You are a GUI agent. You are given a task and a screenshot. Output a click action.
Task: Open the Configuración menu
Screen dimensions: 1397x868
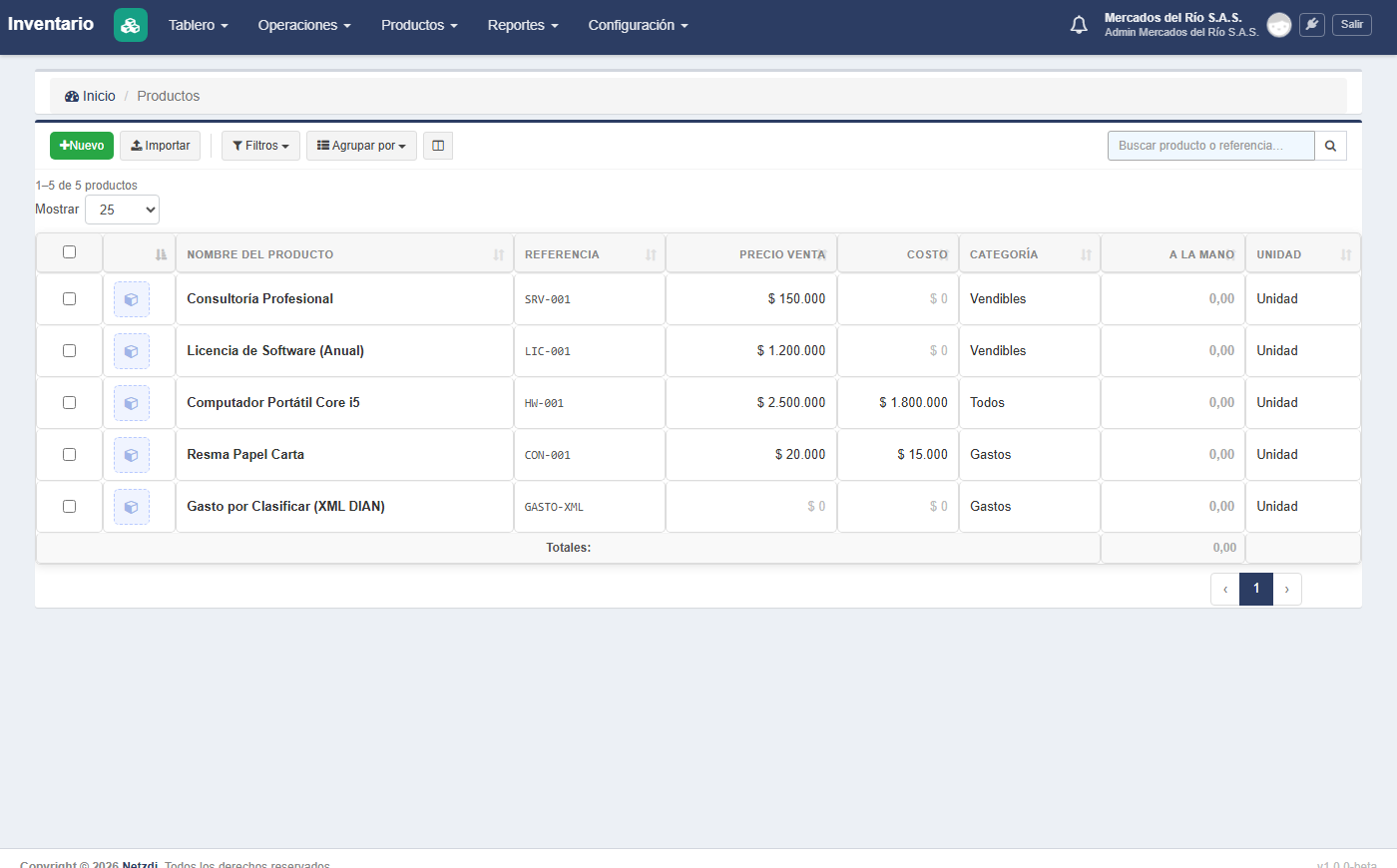tap(639, 25)
